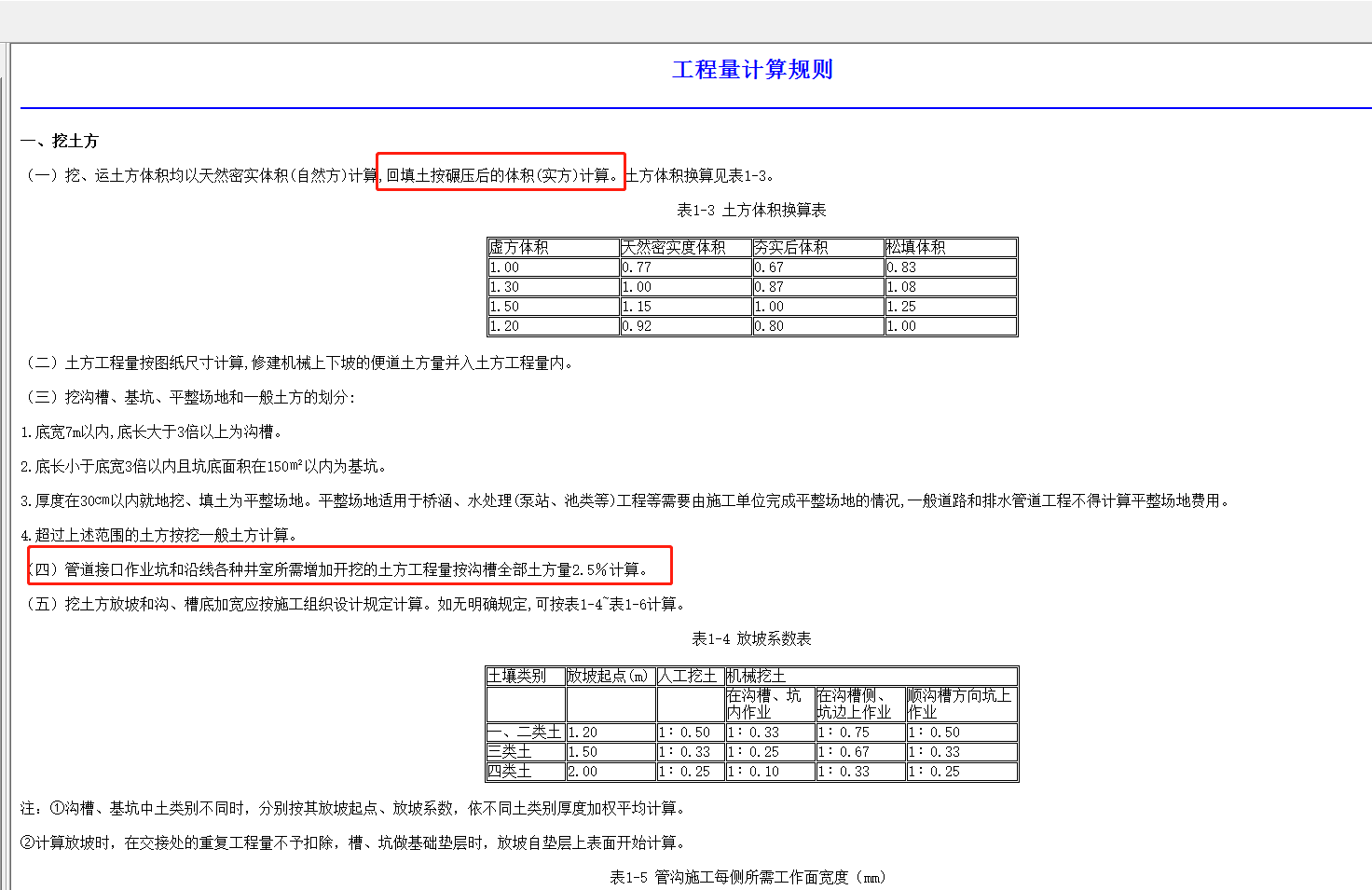Select the paragraph (五)挖土方放坡和沟、槽底加宽
Image resolution: width=1372 pixels, height=890 pixels.
click(x=356, y=604)
